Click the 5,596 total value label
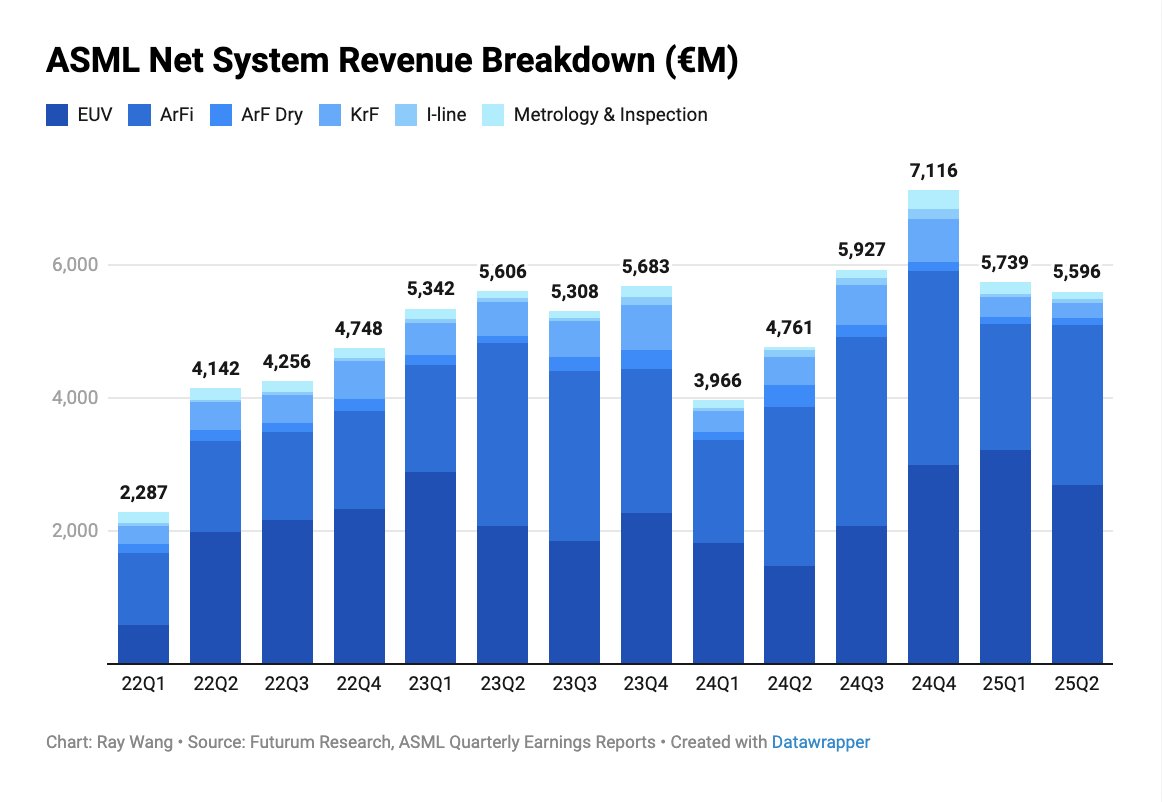 [x=1077, y=272]
